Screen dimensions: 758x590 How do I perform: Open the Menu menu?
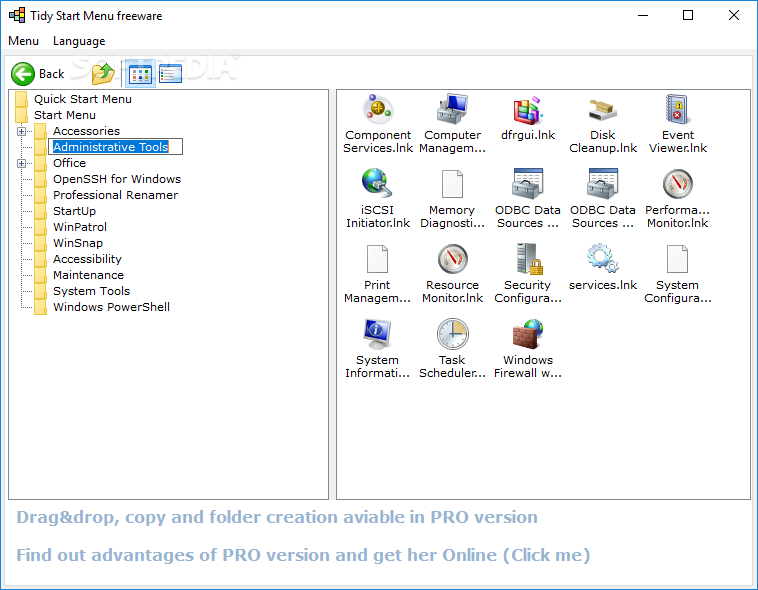pos(23,41)
